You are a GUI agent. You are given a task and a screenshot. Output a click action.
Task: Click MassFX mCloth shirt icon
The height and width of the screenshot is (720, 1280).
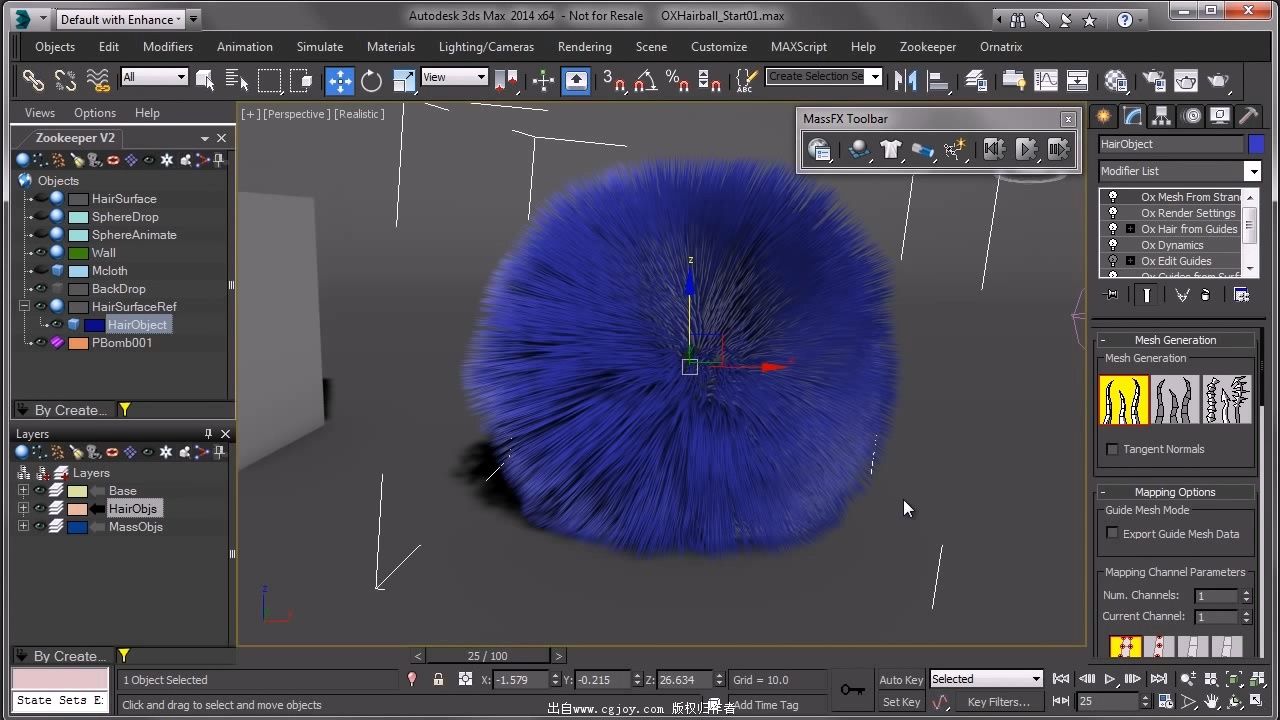coord(890,150)
